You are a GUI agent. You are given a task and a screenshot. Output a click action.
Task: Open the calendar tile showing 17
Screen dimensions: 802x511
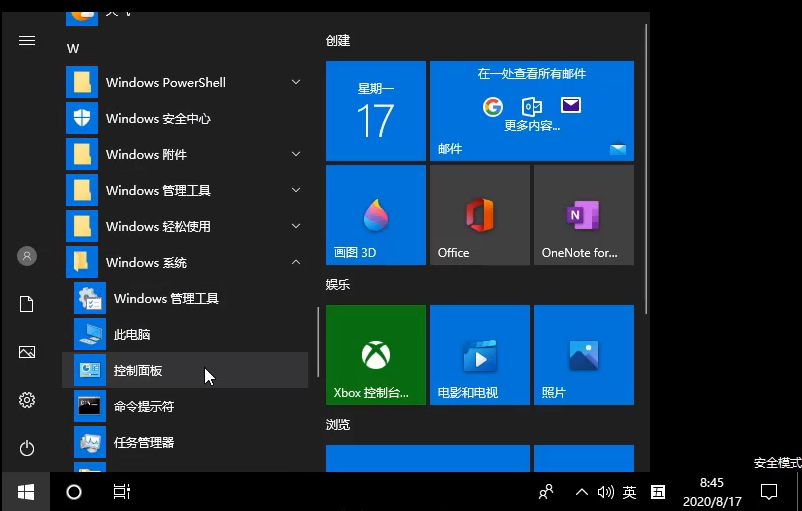click(375, 111)
